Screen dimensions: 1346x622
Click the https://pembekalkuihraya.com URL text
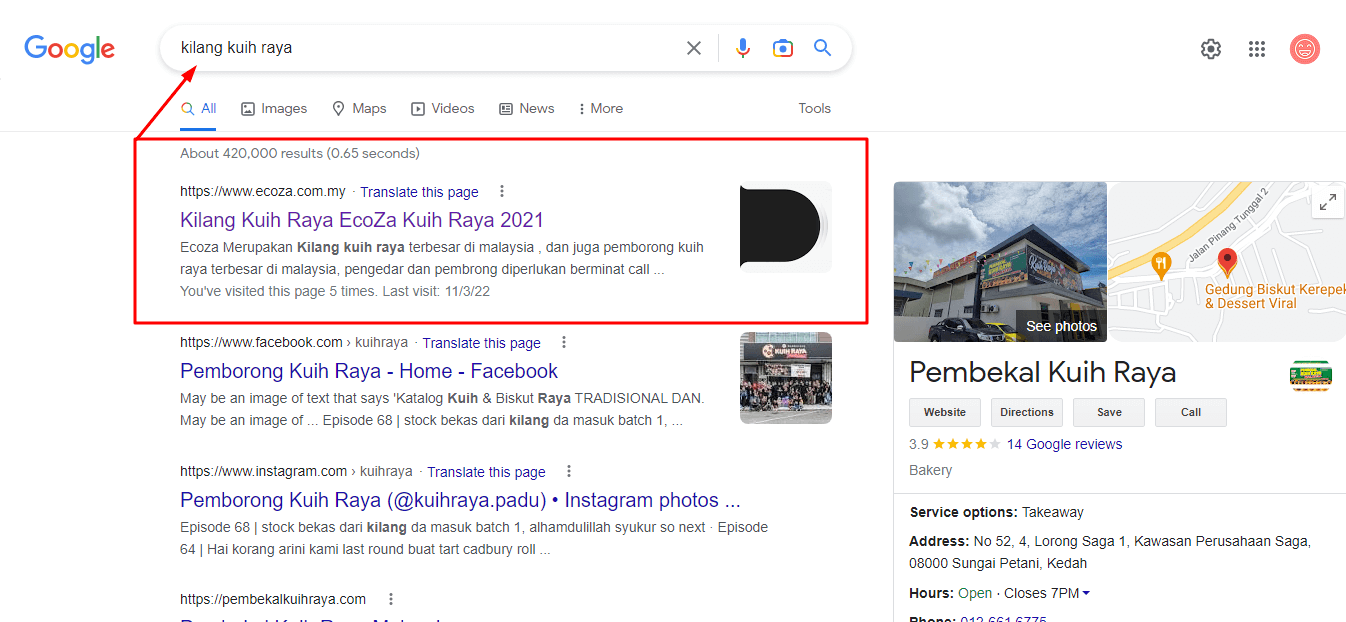(273, 599)
